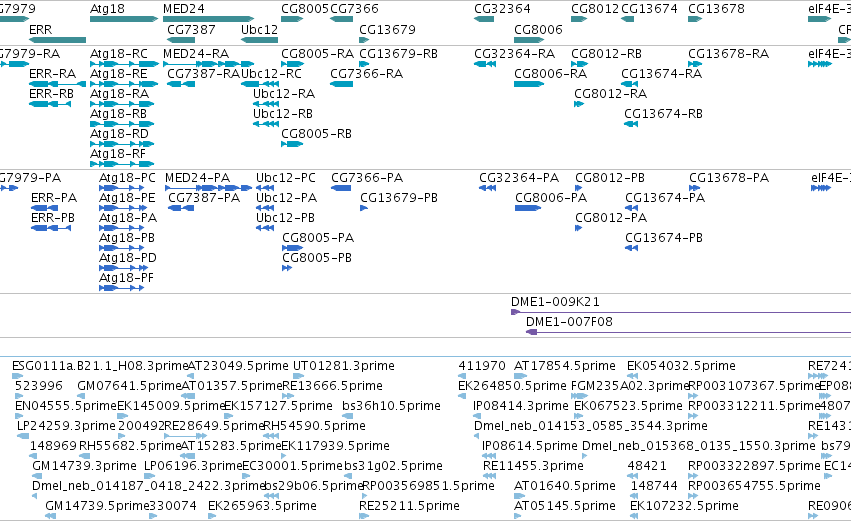The height and width of the screenshot is (521, 851).
Task: Select the CG8012-PB protein label
Action: coord(610,178)
